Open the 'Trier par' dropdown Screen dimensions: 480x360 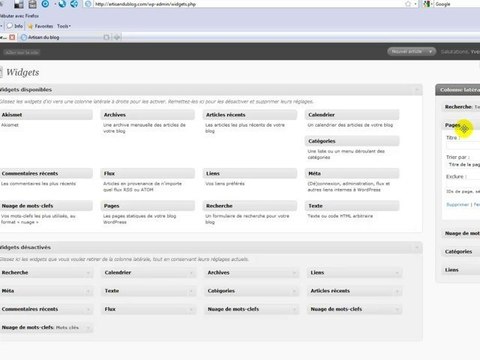463,165
